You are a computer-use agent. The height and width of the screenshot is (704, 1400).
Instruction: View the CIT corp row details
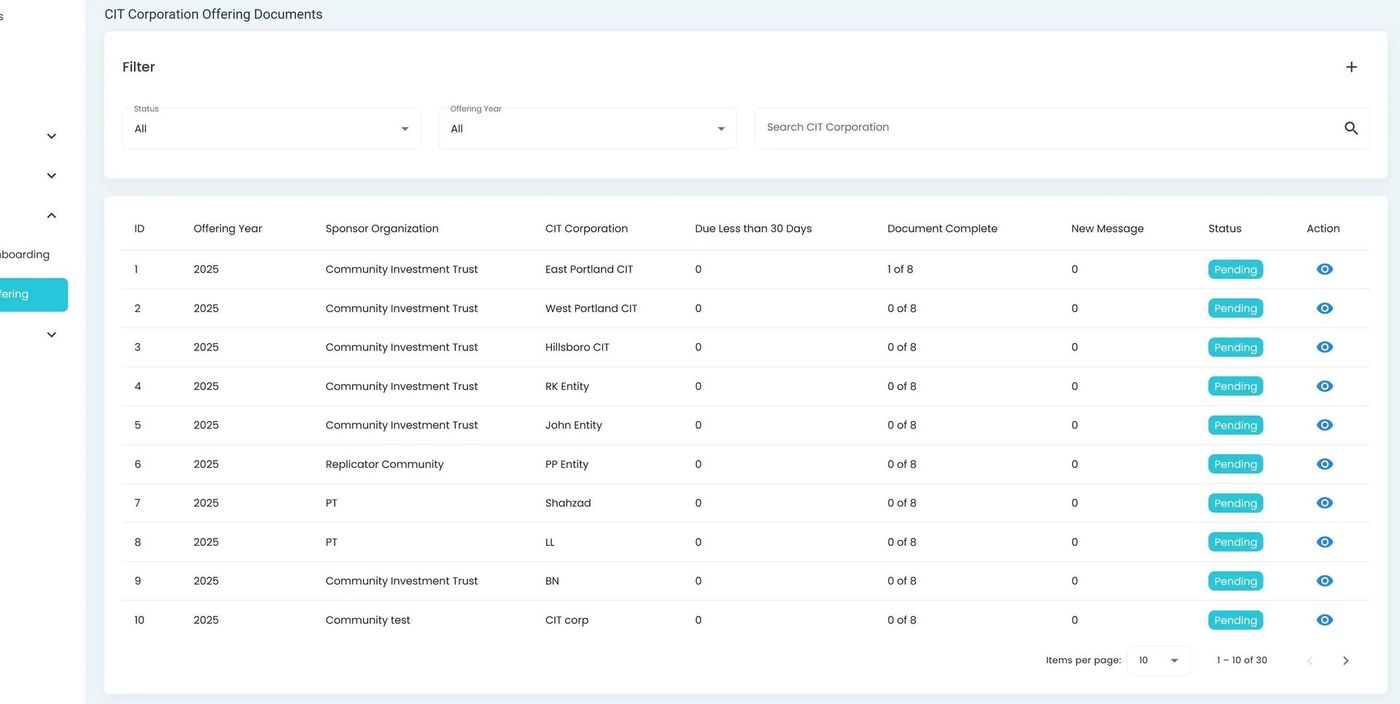pos(1324,620)
